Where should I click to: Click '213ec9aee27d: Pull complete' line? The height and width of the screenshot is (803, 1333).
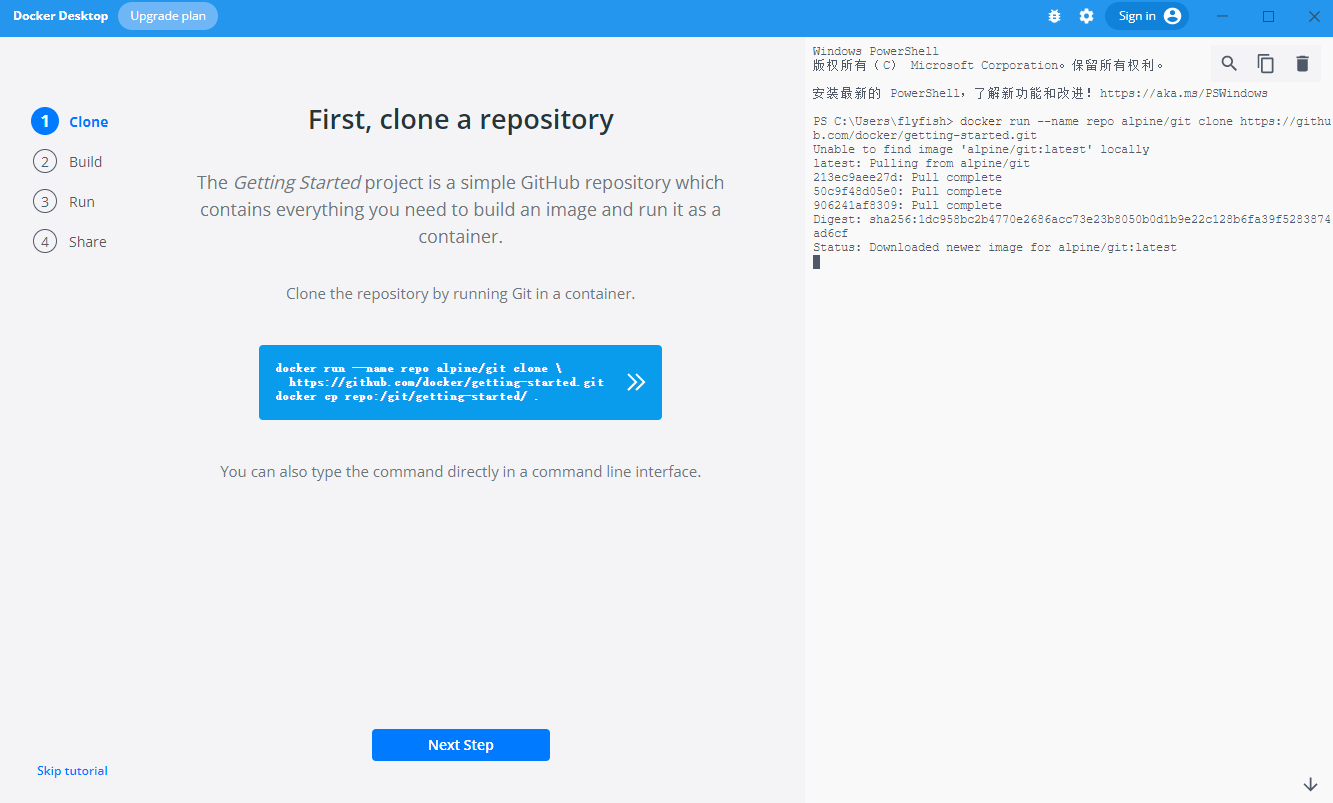pos(907,177)
